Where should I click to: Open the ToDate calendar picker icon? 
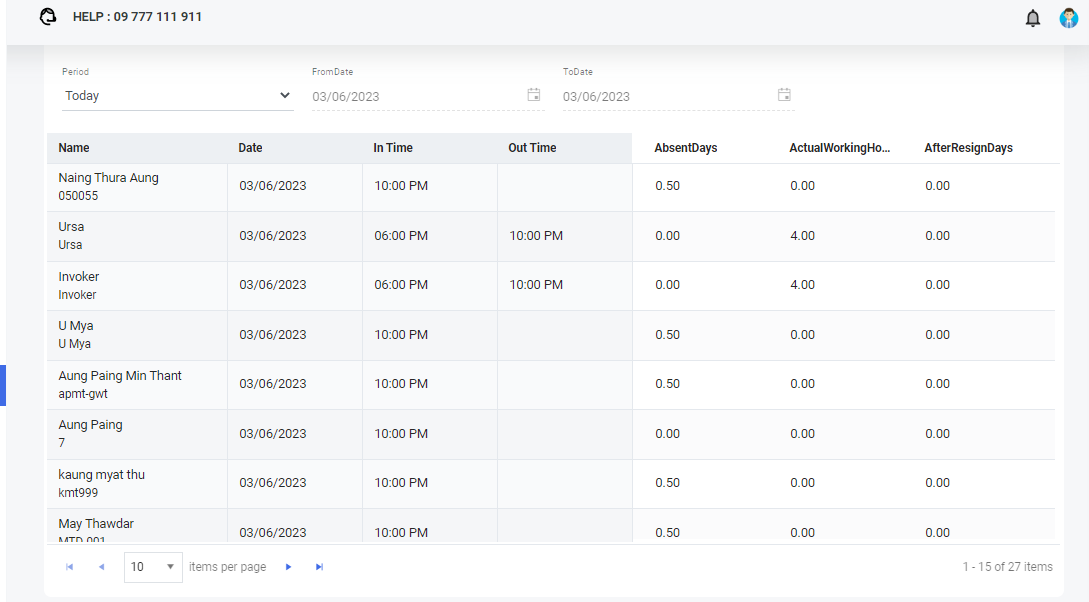click(x=784, y=95)
